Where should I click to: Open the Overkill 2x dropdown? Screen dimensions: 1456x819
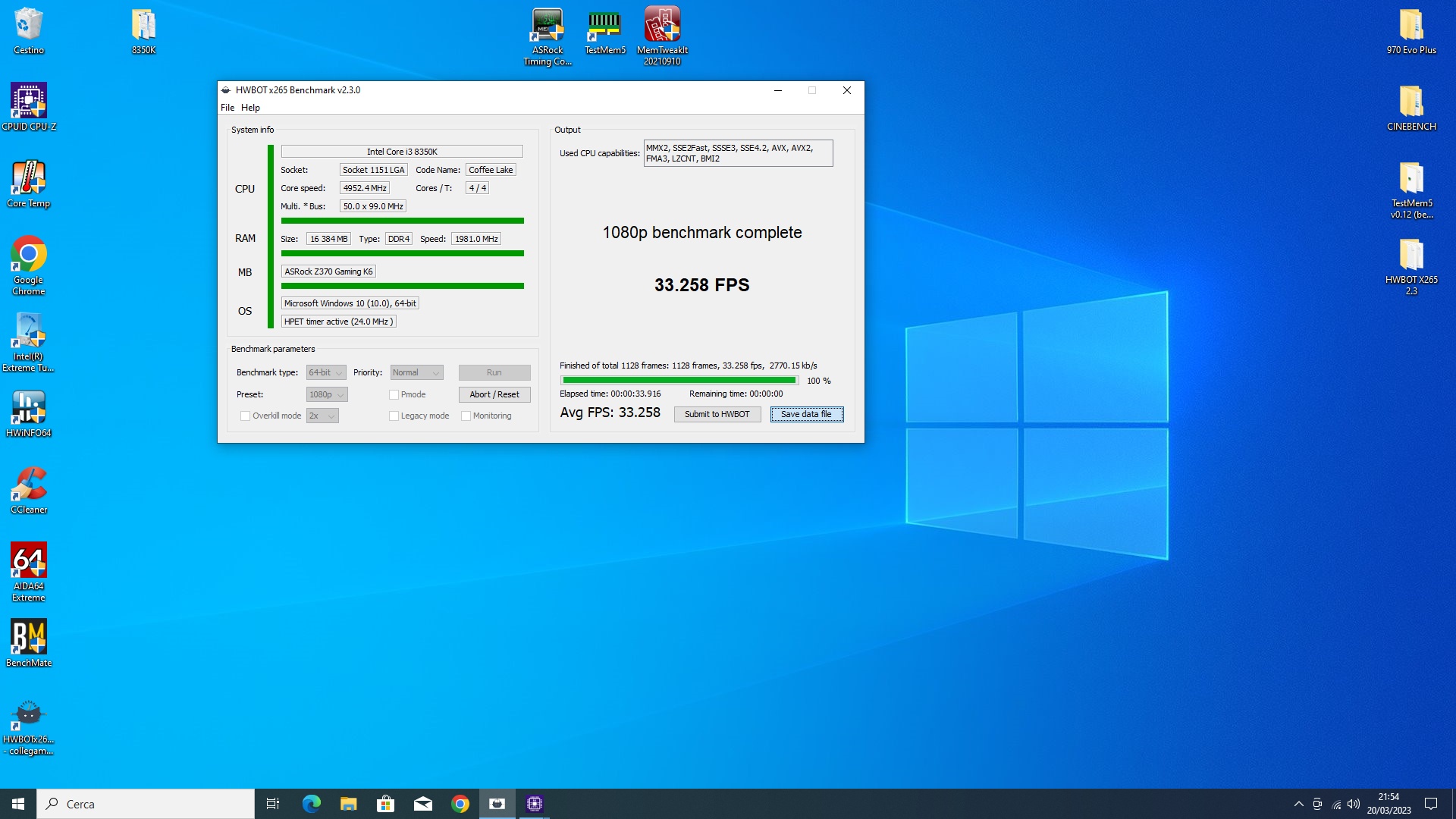(322, 416)
